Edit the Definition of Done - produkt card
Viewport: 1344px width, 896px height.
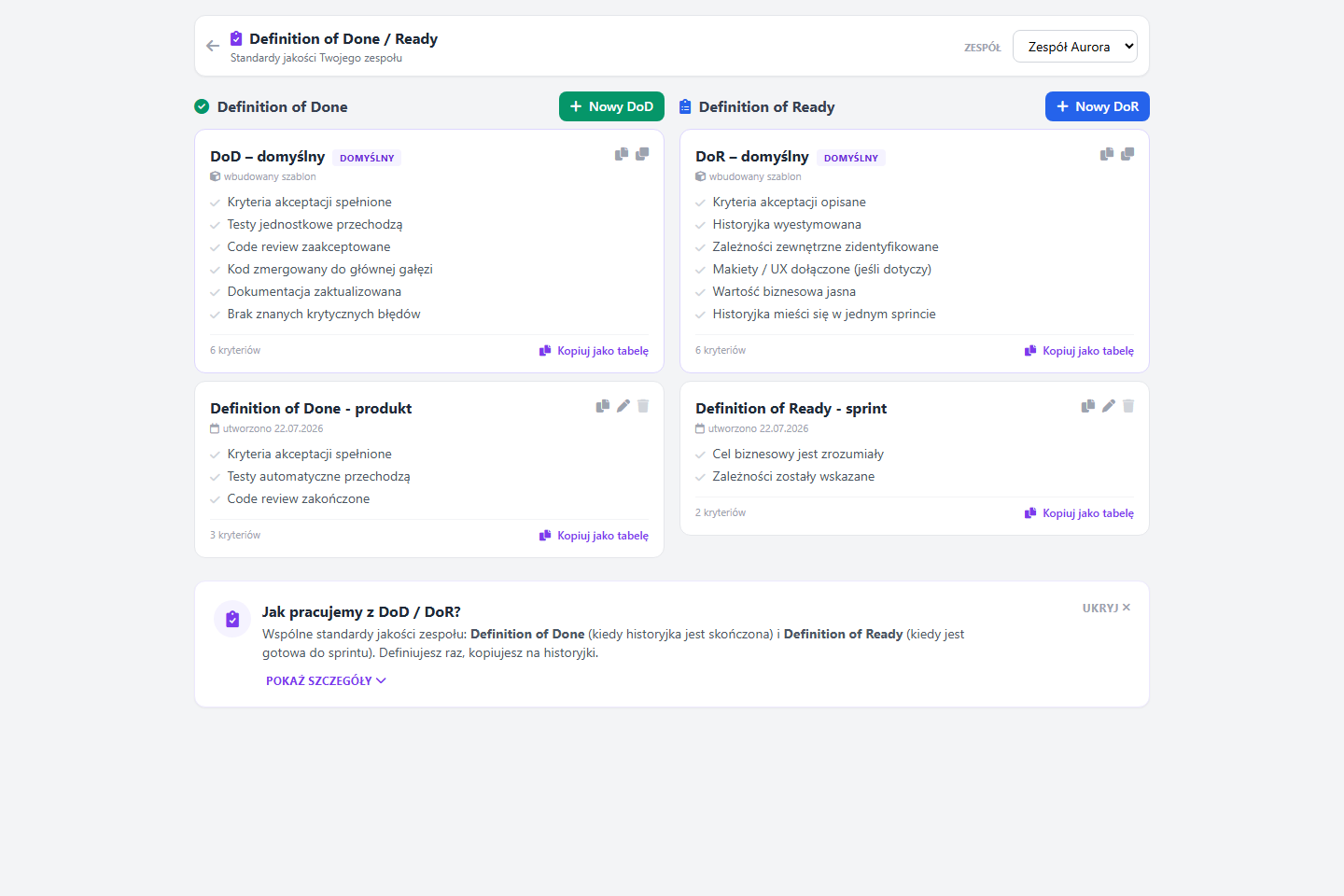point(623,406)
